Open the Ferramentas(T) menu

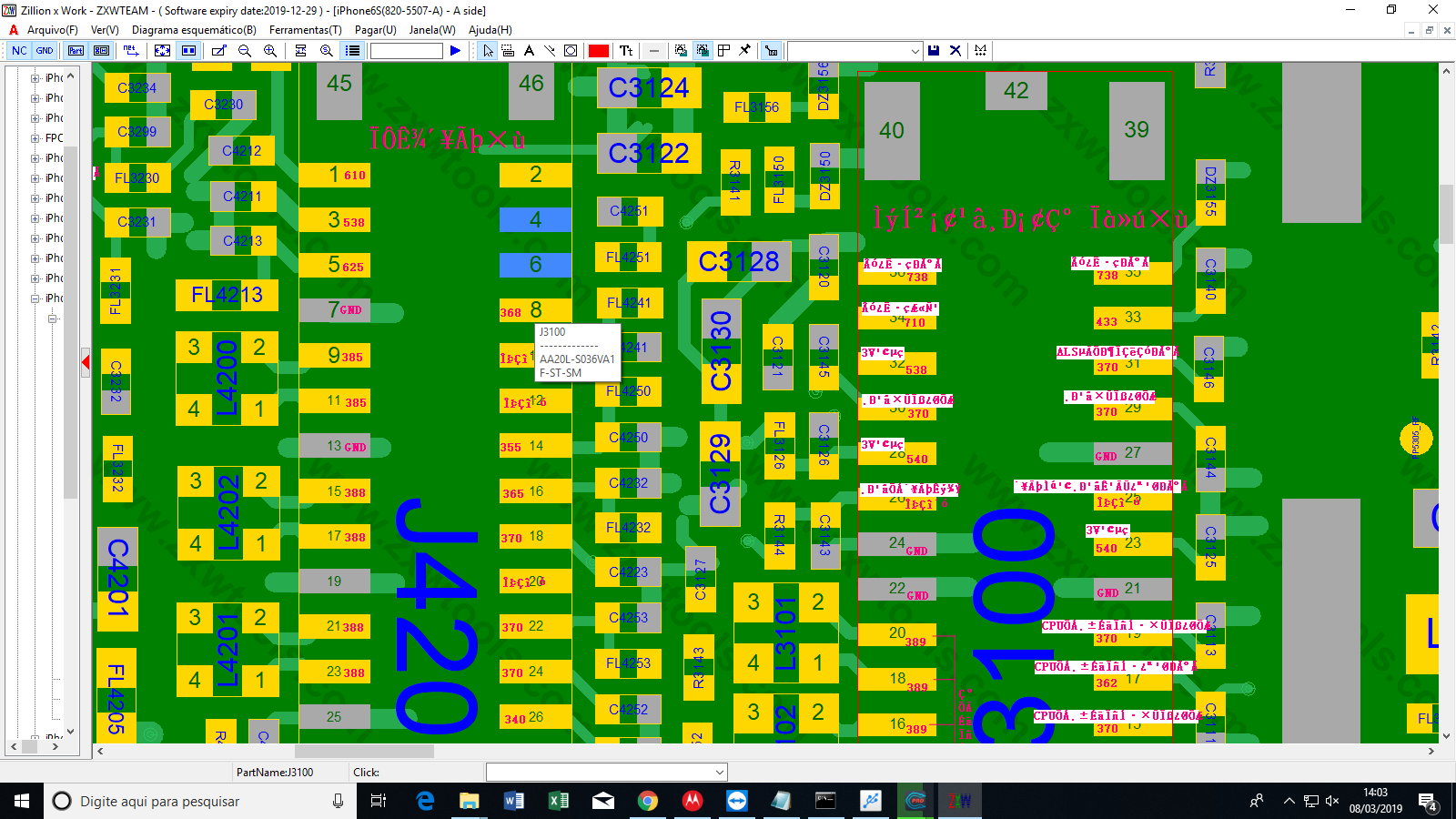click(x=305, y=30)
